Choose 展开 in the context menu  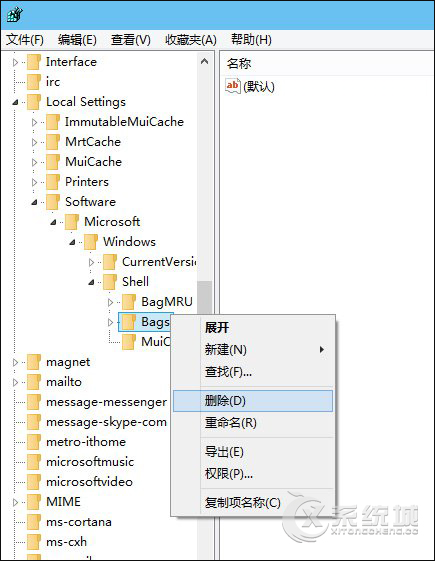[x=253, y=327]
